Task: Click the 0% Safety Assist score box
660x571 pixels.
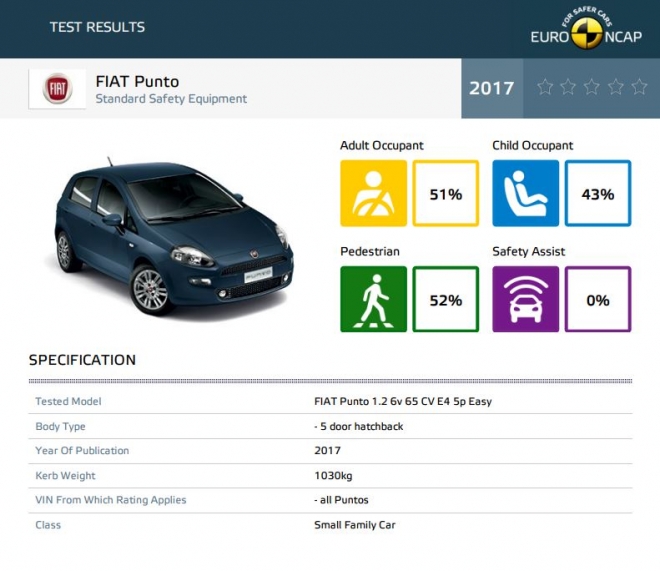Action: (x=598, y=299)
